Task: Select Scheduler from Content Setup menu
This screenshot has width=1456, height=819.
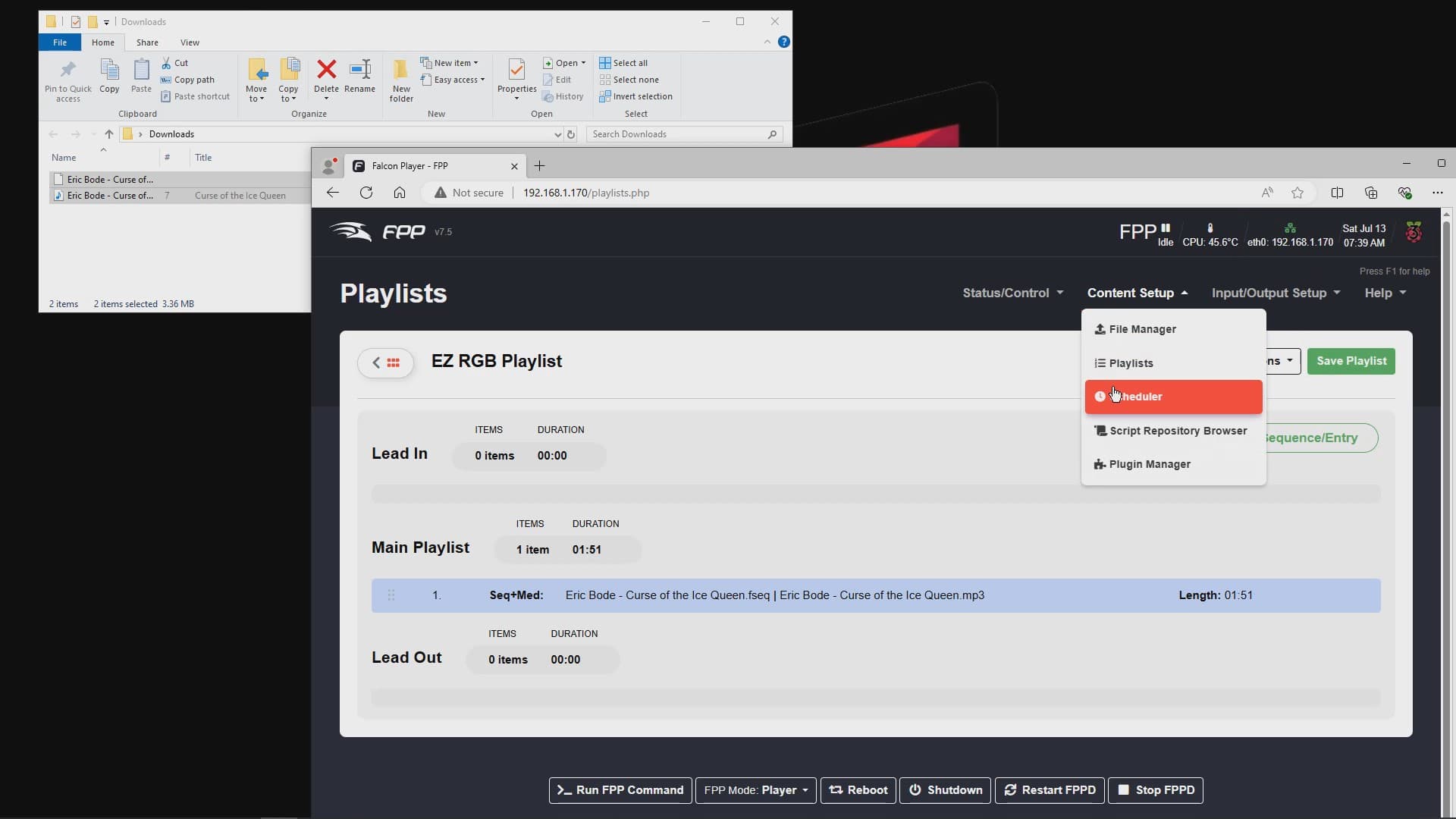Action: coord(1173,397)
